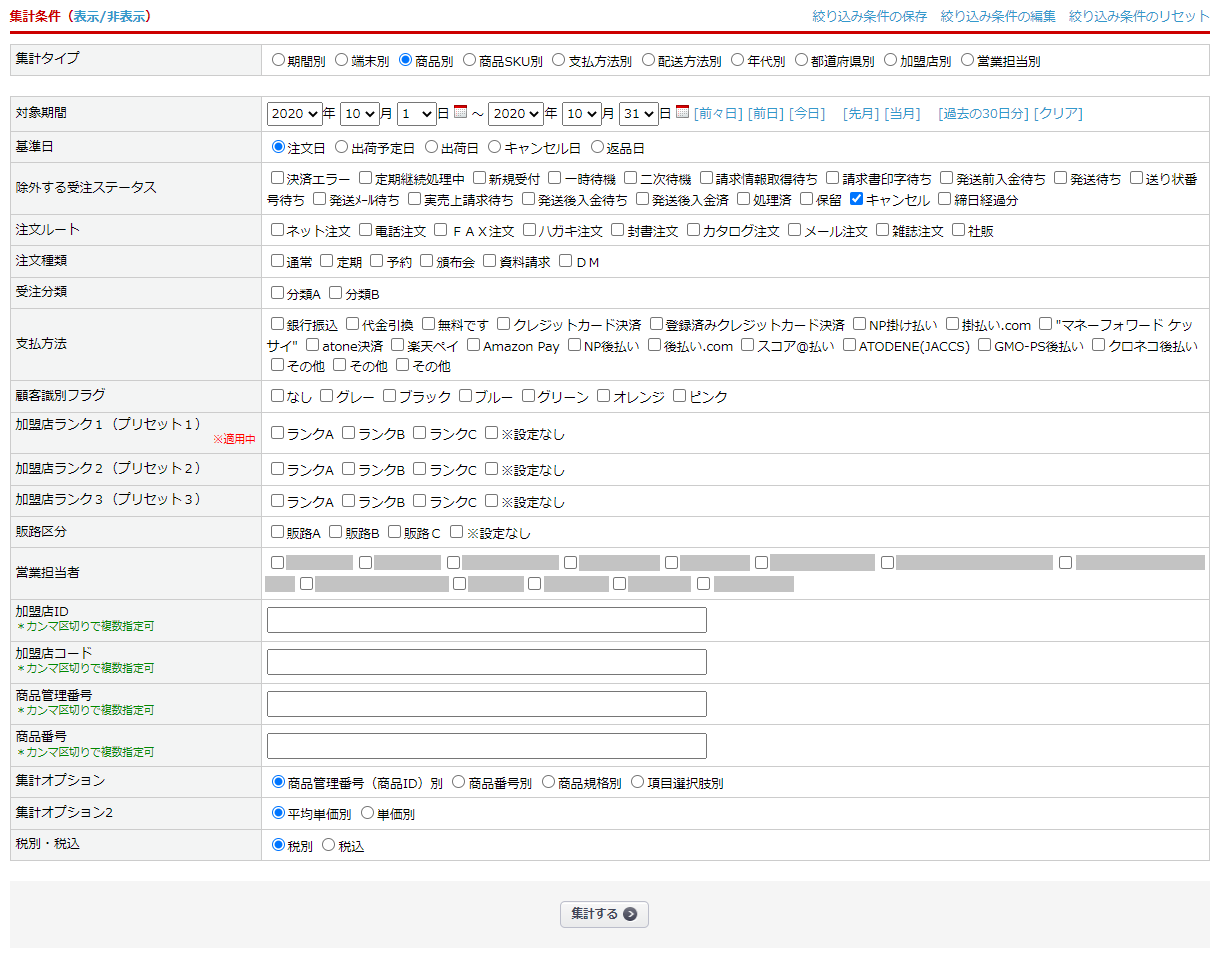Click into the 加盟店ID input field
The image size is (1227, 959).
click(486, 620)
